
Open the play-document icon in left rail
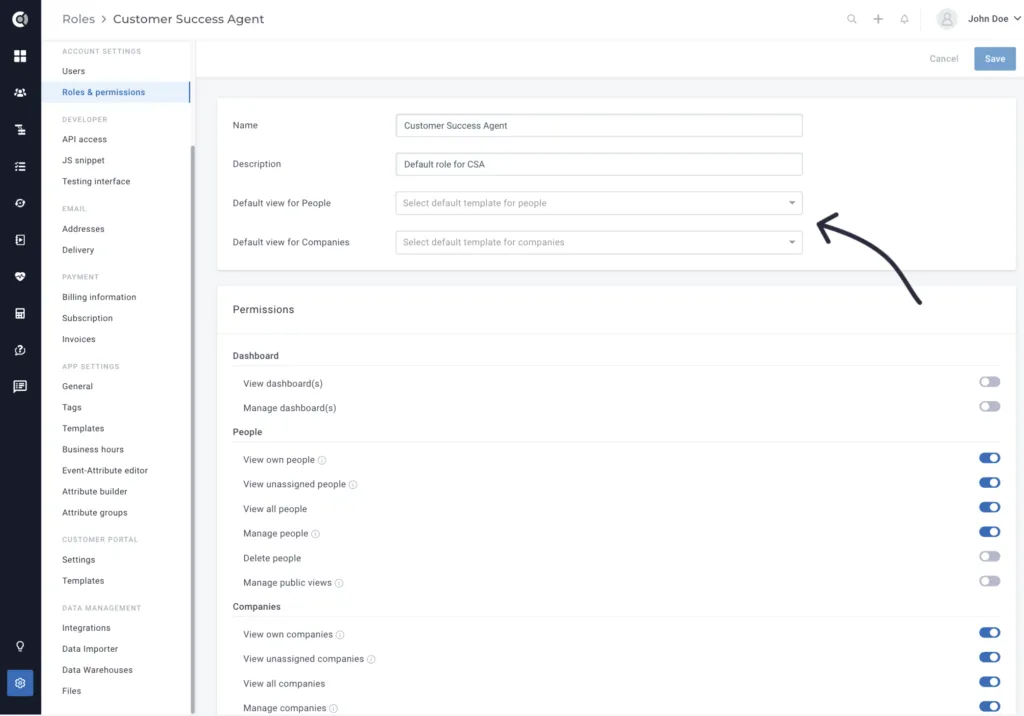(20, 240)
